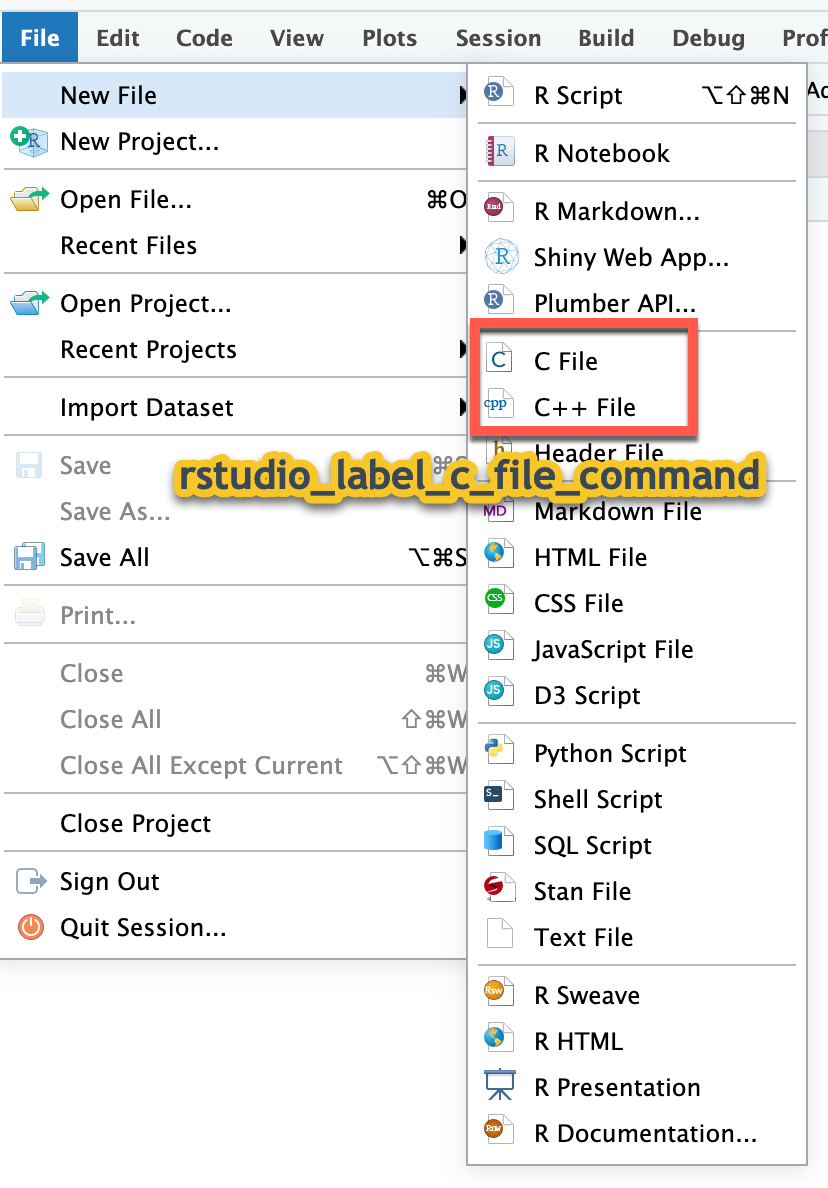The image size is (828, 1188).
Task: Select the CSS File icon
Action: [x=499, y=602]
